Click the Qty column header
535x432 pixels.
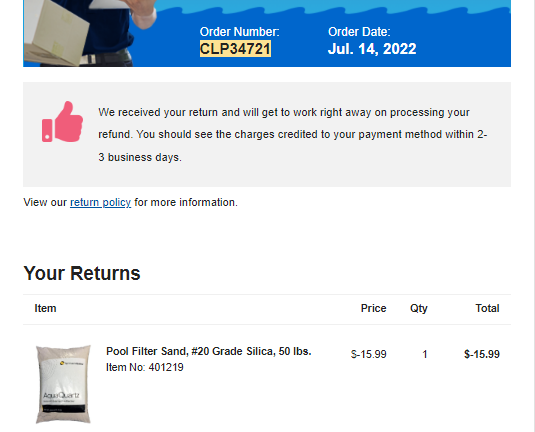click(x=419, y=308)
